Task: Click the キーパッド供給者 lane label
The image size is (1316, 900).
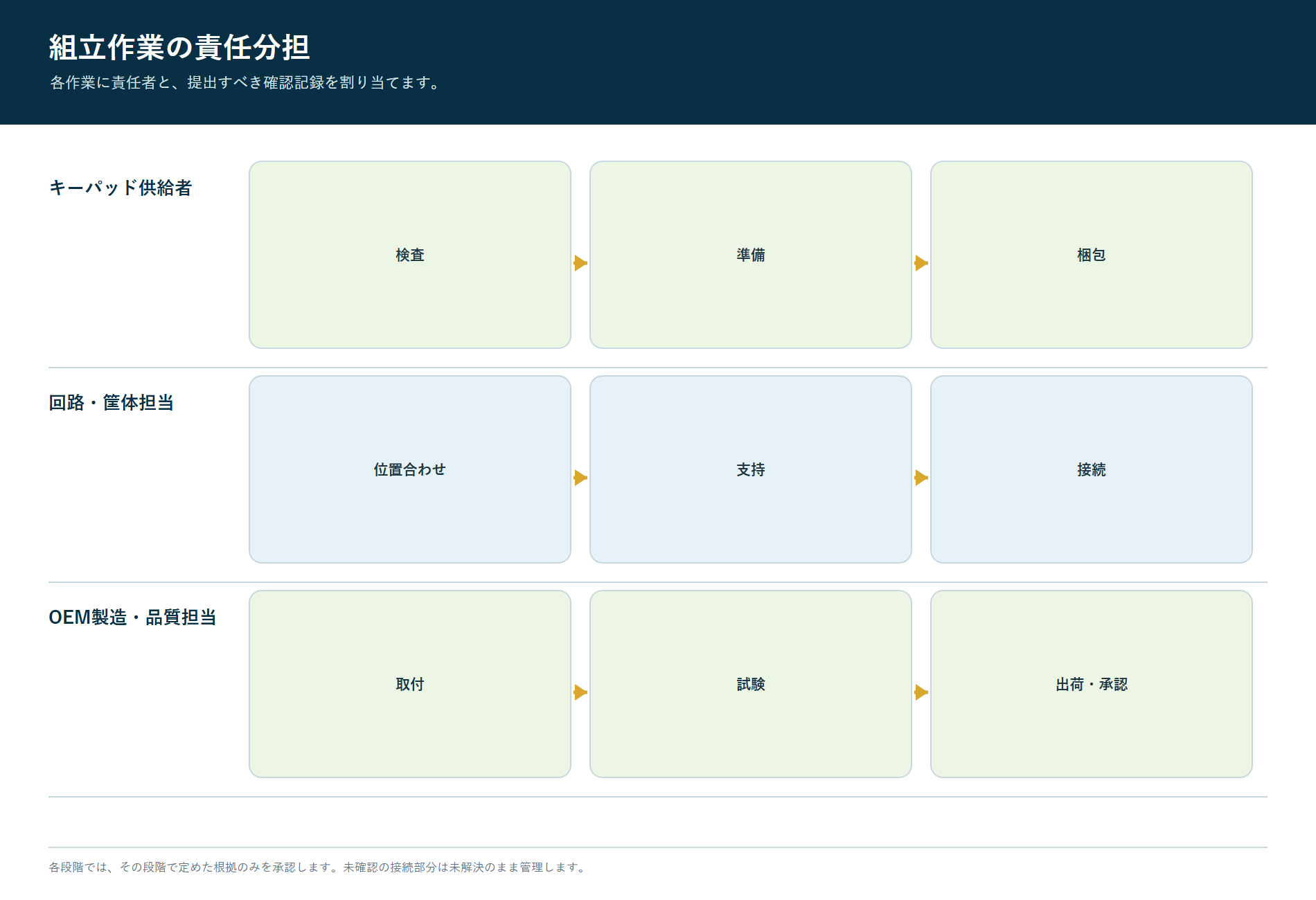Action: tap(121, 188)
